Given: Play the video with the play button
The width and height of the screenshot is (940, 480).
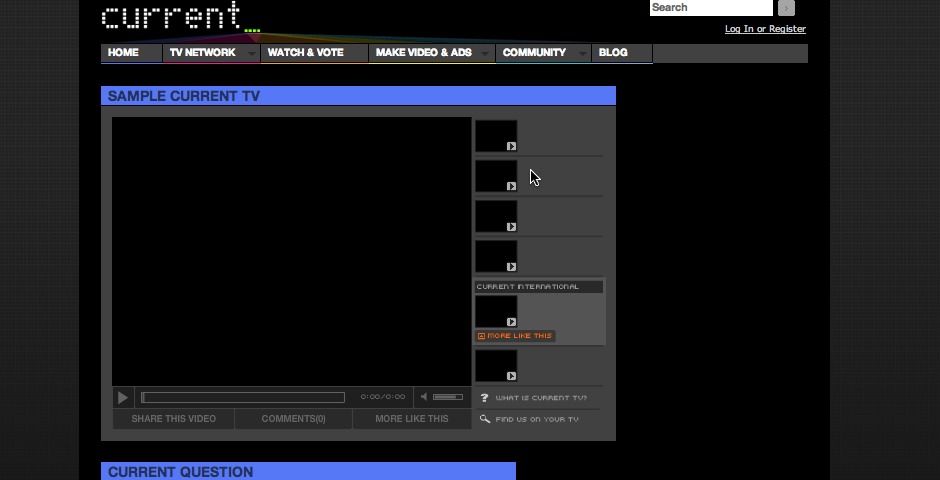Looking at the screenshot, I should pos(123,397).
